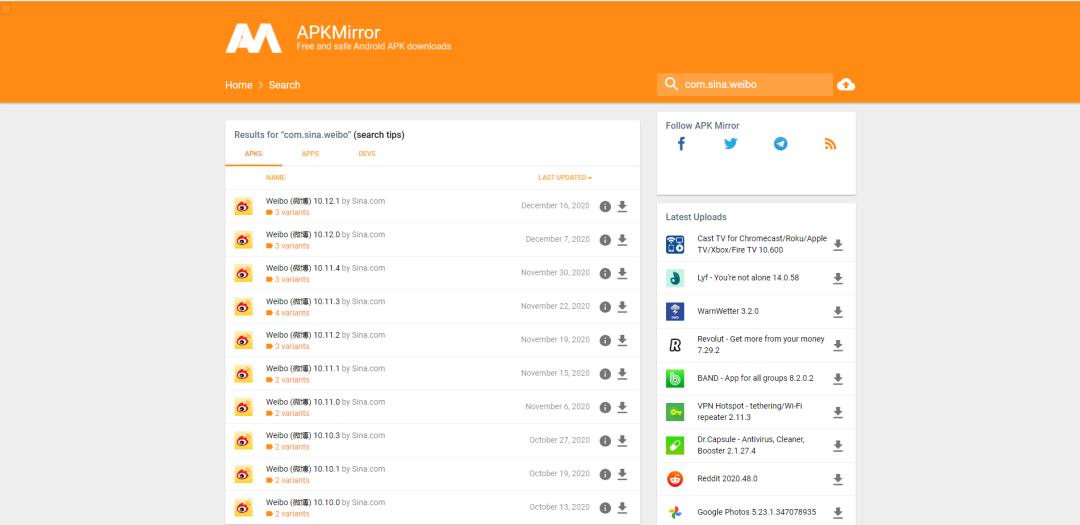The width and height of the screenshot is (1080, 525).
Task: Download VPN Hotspot 2.11.3 arrow icon
Action: (x=838, y=413)
